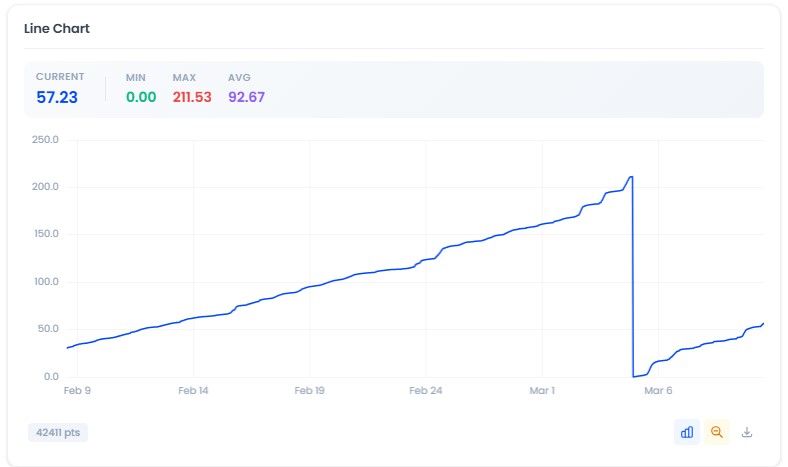
Task: Toggle the bar chart statistics icon
Action: pos(687,432)
